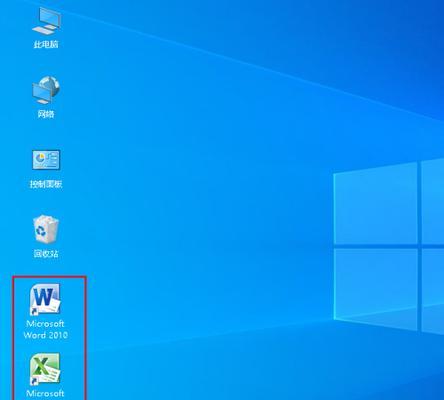Click the 网络 label under the Network icon
444x400 pixels.
coord(46,114)
